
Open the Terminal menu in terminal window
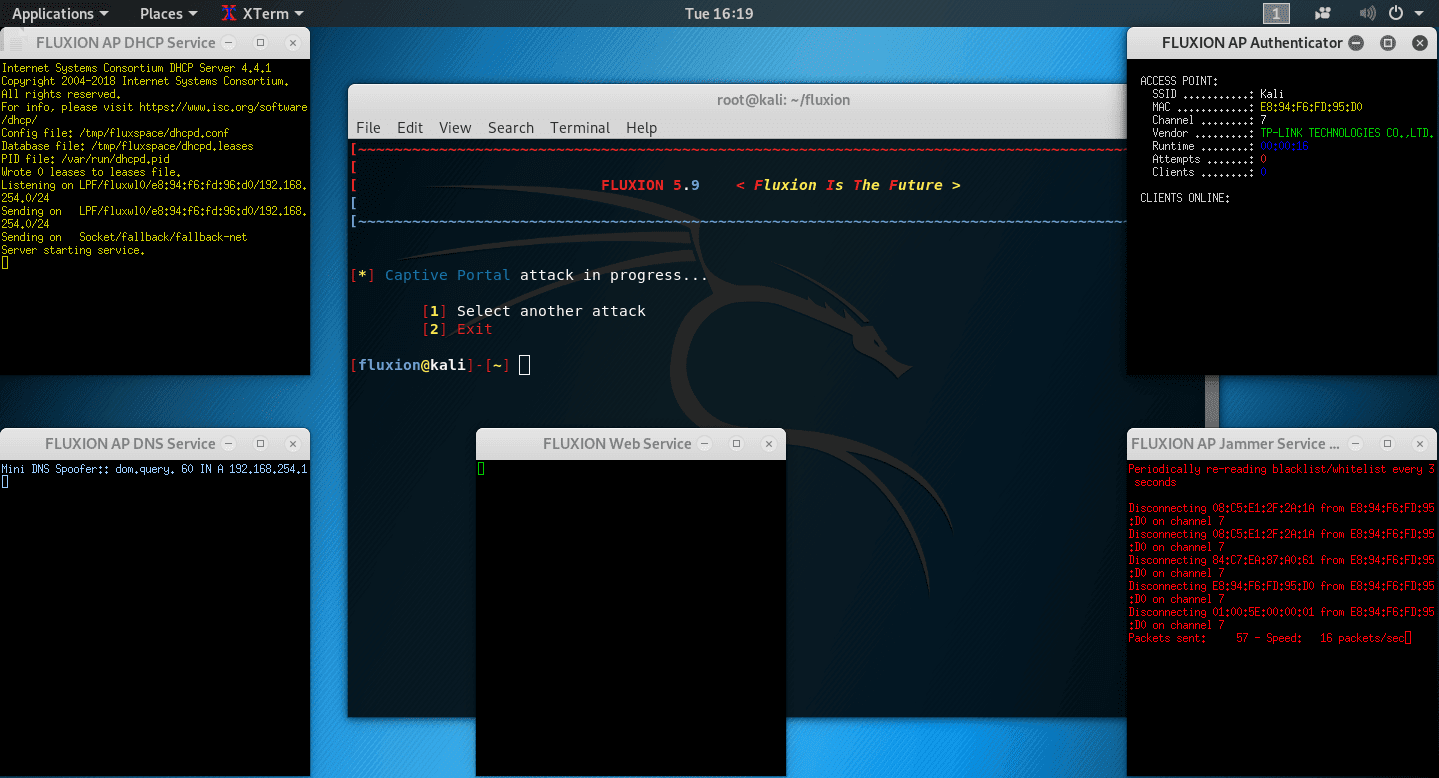pyautogui.click(x=580, y=127)
